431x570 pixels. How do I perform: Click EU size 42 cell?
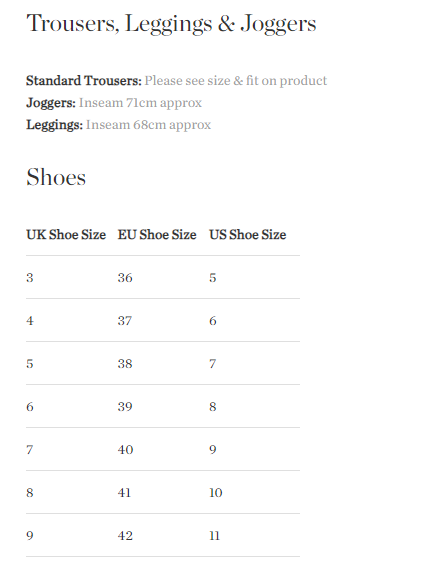[x=125, y=536]
